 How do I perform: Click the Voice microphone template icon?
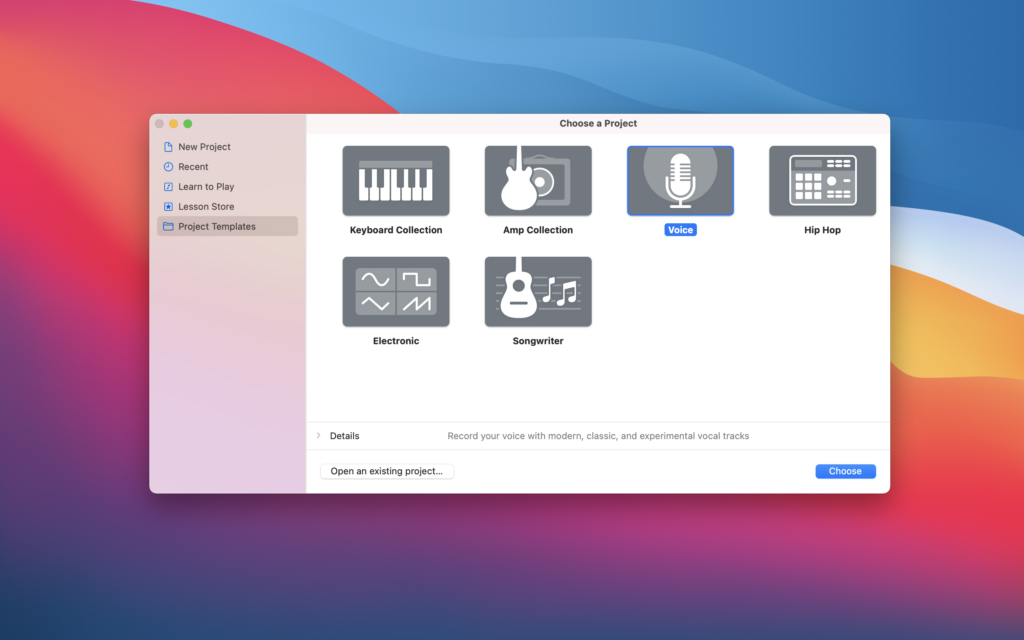[x=680, y=181]
